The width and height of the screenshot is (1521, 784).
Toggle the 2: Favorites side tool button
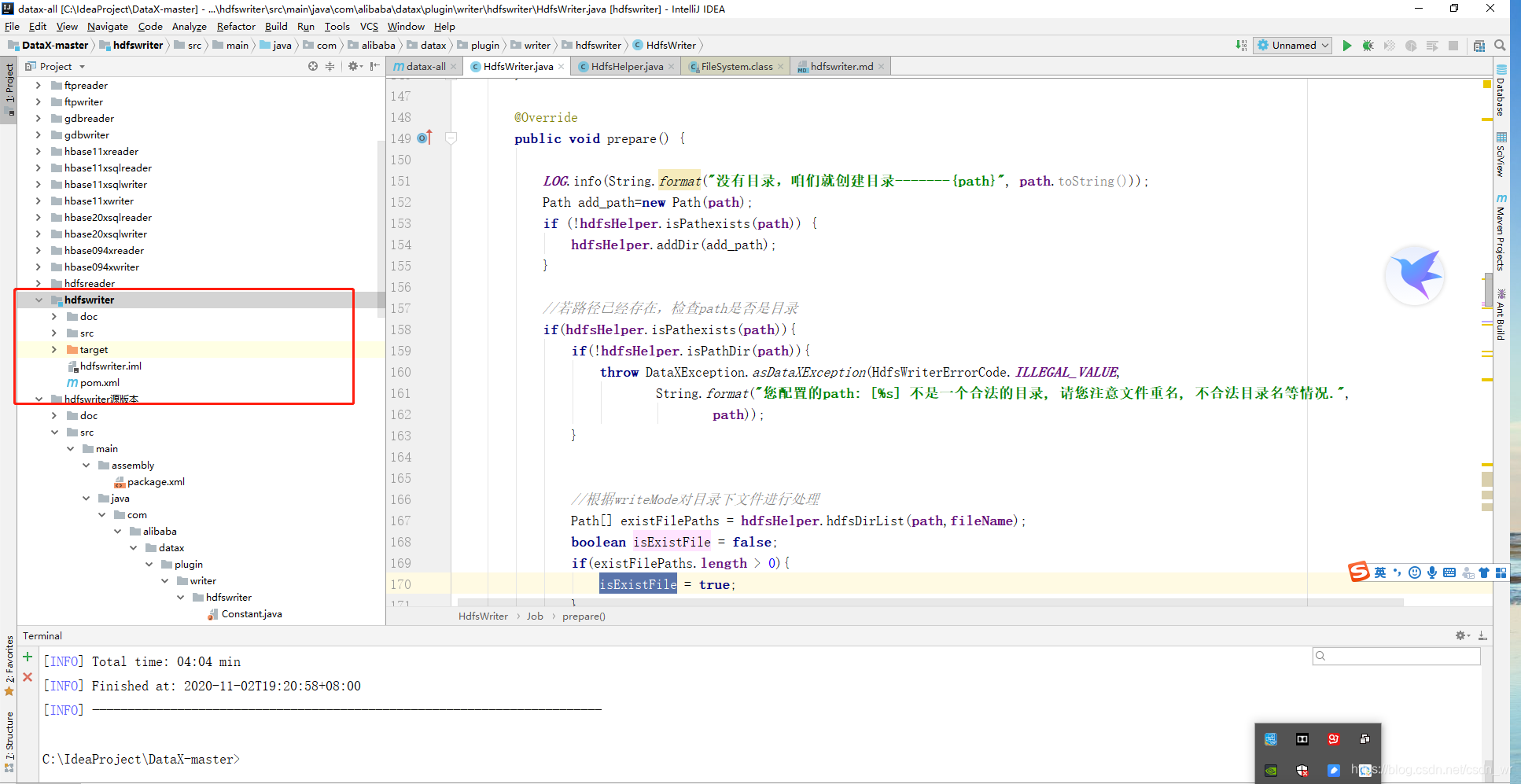9,665
